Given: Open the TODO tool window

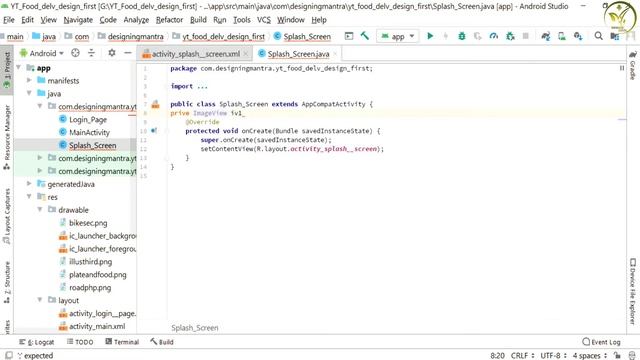Looking at the screenshot, I should [80, 342].
